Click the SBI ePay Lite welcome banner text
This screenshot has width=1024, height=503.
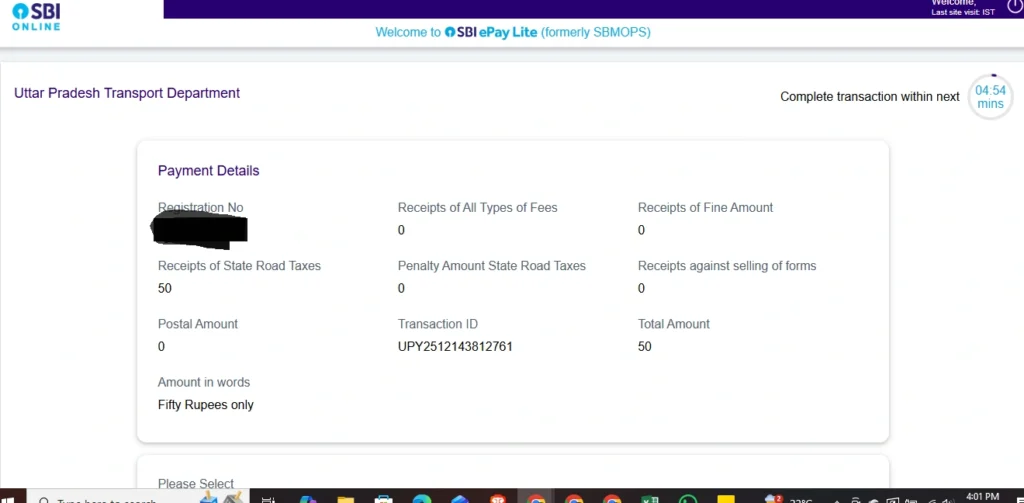[512, 32]
